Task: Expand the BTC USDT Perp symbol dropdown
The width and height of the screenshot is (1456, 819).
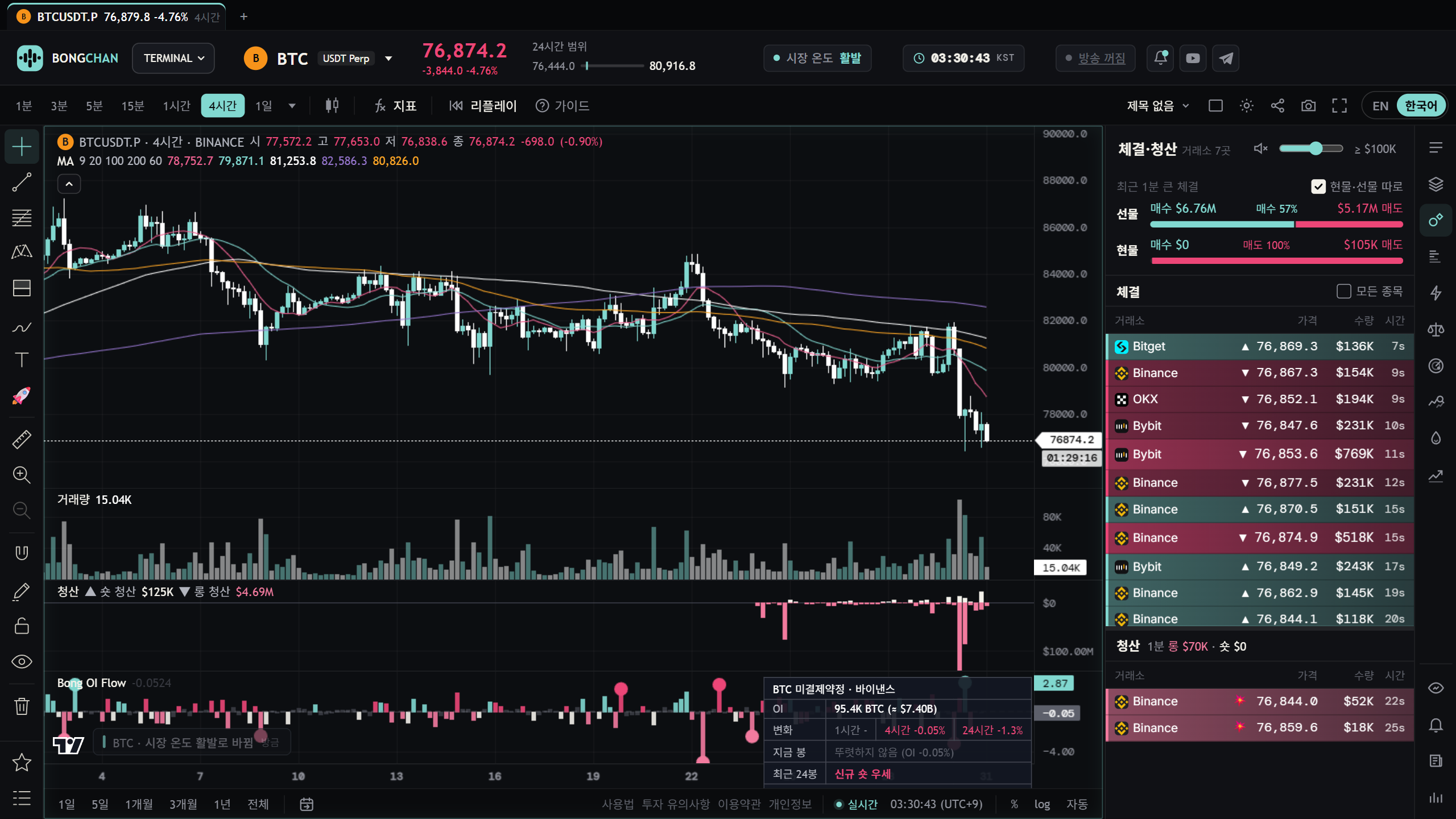Action: pyautogui.click(x=388, y=58)
